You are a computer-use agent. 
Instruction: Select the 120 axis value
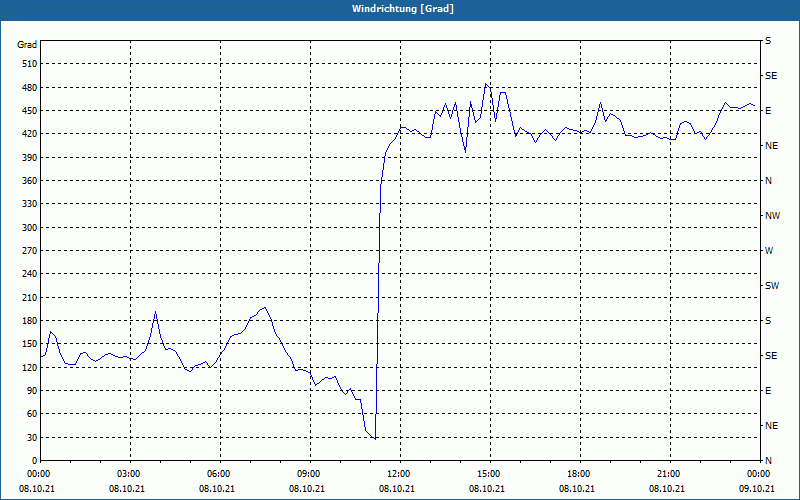click(30, 367)
